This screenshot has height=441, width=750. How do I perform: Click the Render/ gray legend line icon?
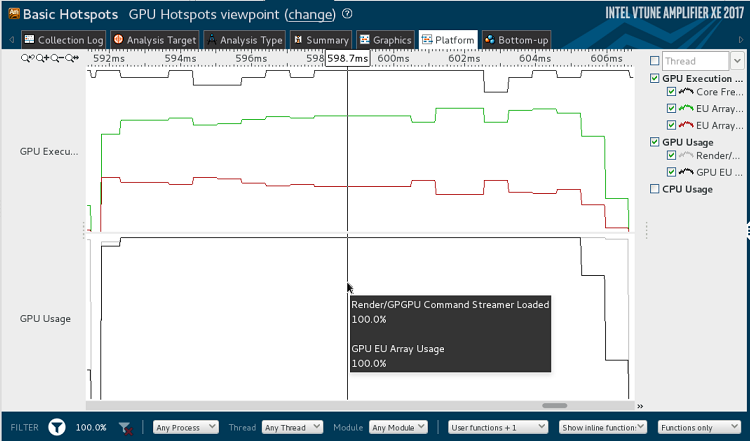[686, 155]
